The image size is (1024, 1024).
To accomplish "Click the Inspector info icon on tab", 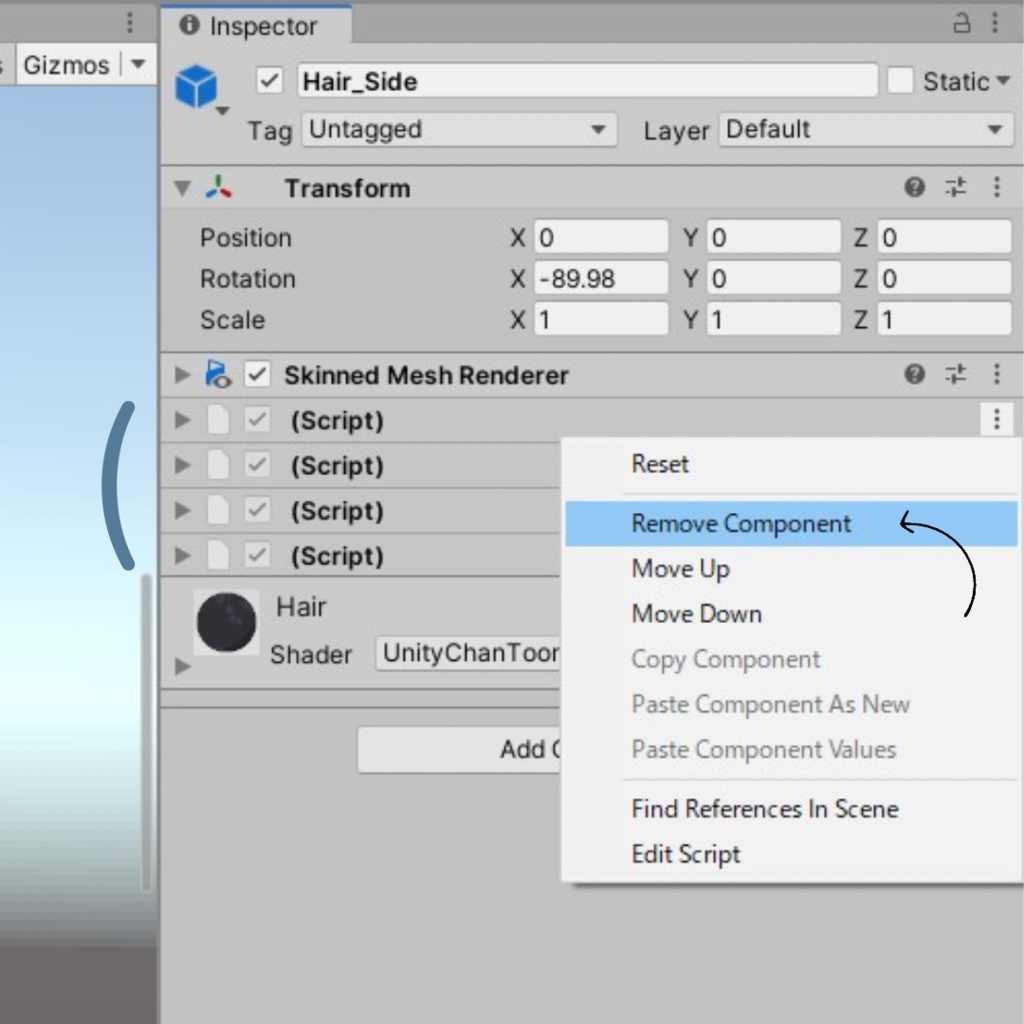I will tap(189, 25).
